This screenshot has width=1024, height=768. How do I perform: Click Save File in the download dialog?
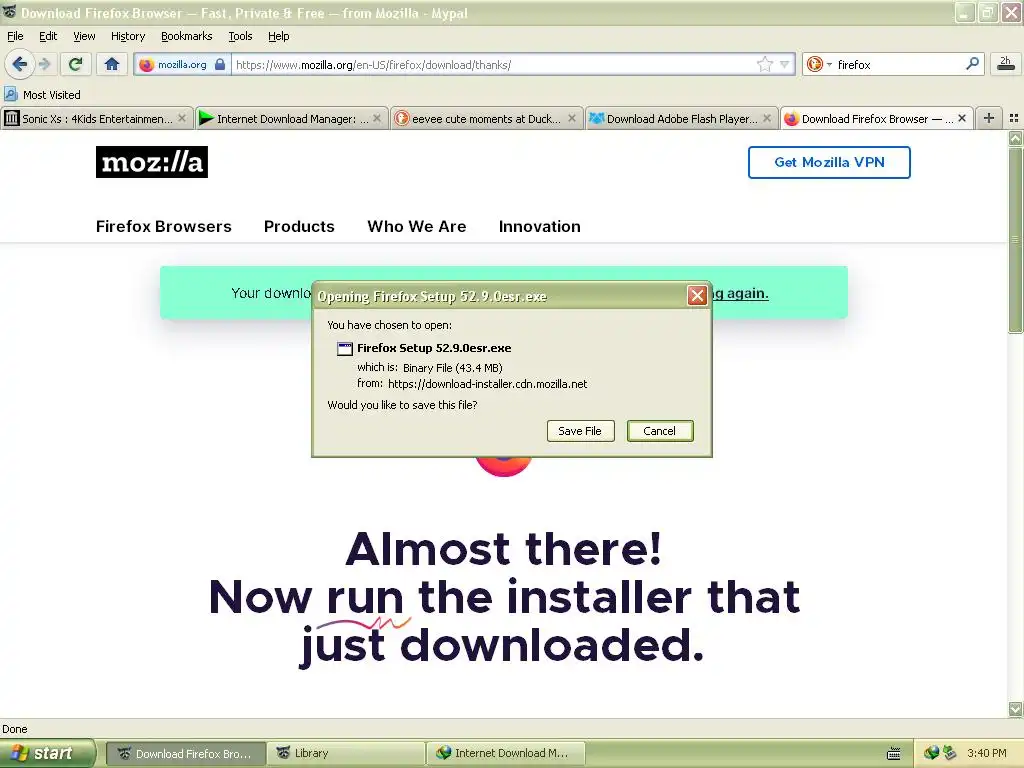(x=581, y=431)
